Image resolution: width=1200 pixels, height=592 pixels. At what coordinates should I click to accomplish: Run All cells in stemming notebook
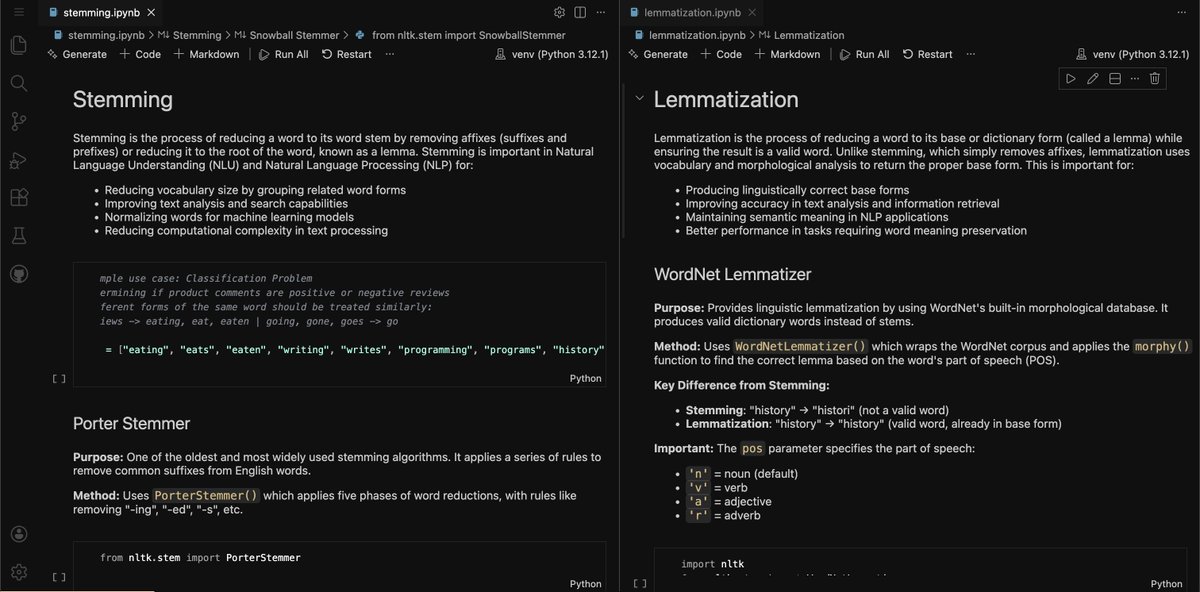coord(283,54)
